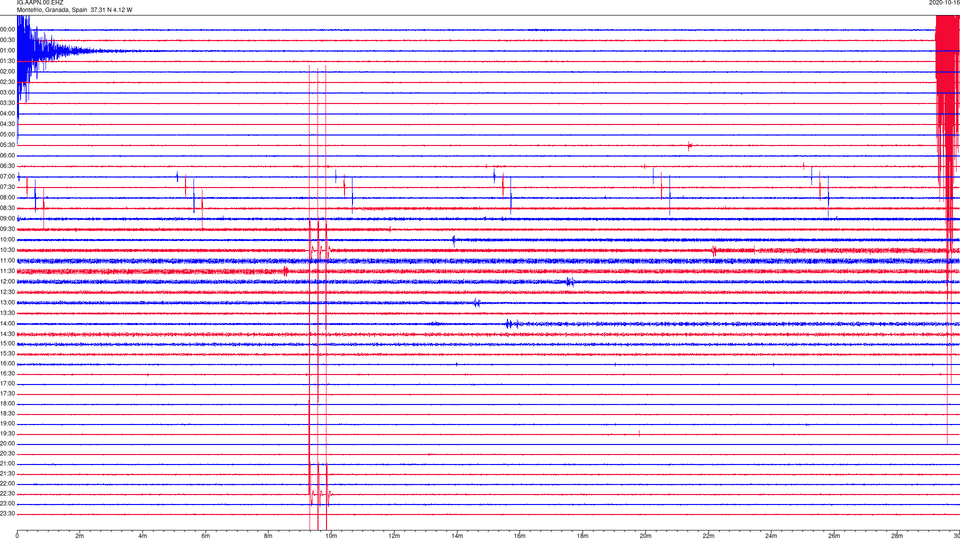The image size is (960, 540).
Task: Click the 10m tick label on minute axis
Action: click(x=331, y=536)
